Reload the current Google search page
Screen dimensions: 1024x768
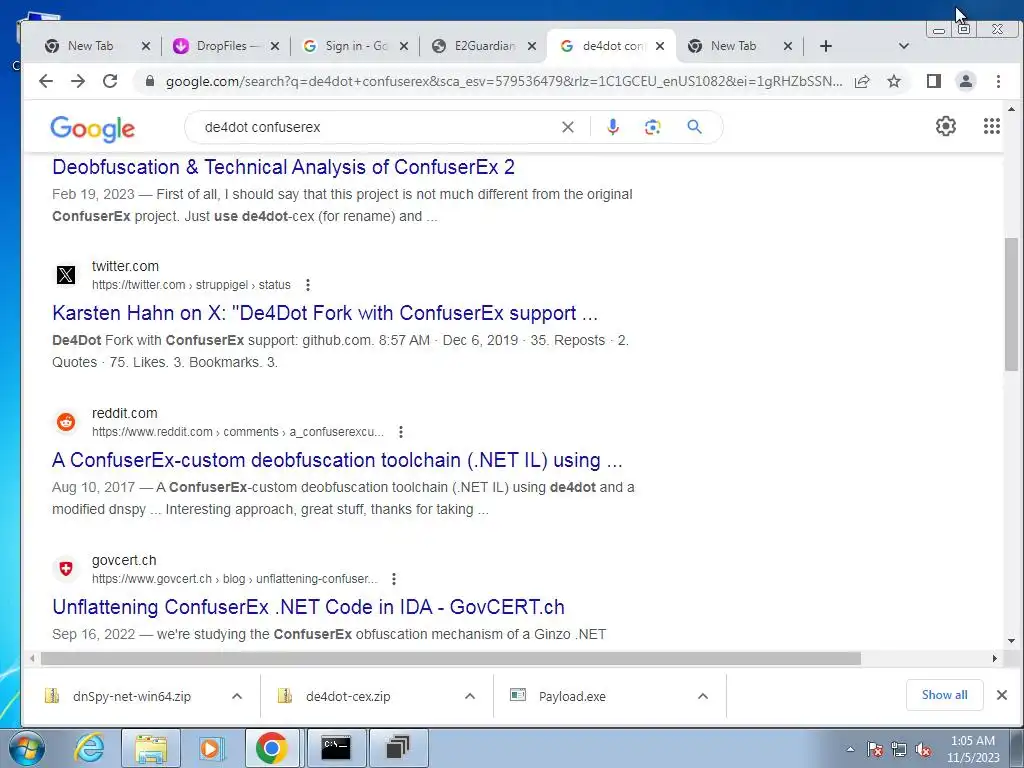110,81
